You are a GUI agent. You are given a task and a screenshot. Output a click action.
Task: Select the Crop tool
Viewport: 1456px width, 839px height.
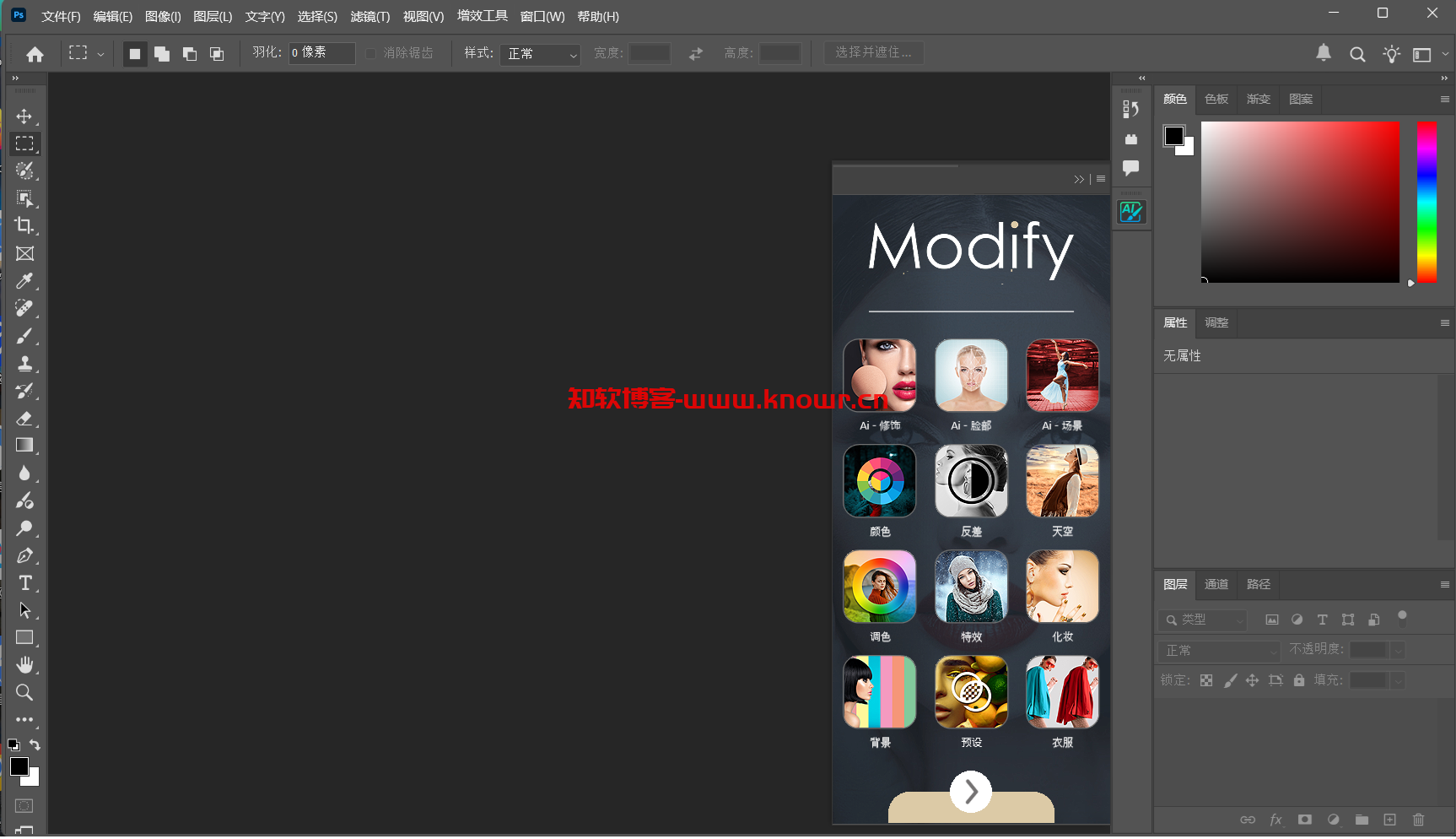point(24,225)
